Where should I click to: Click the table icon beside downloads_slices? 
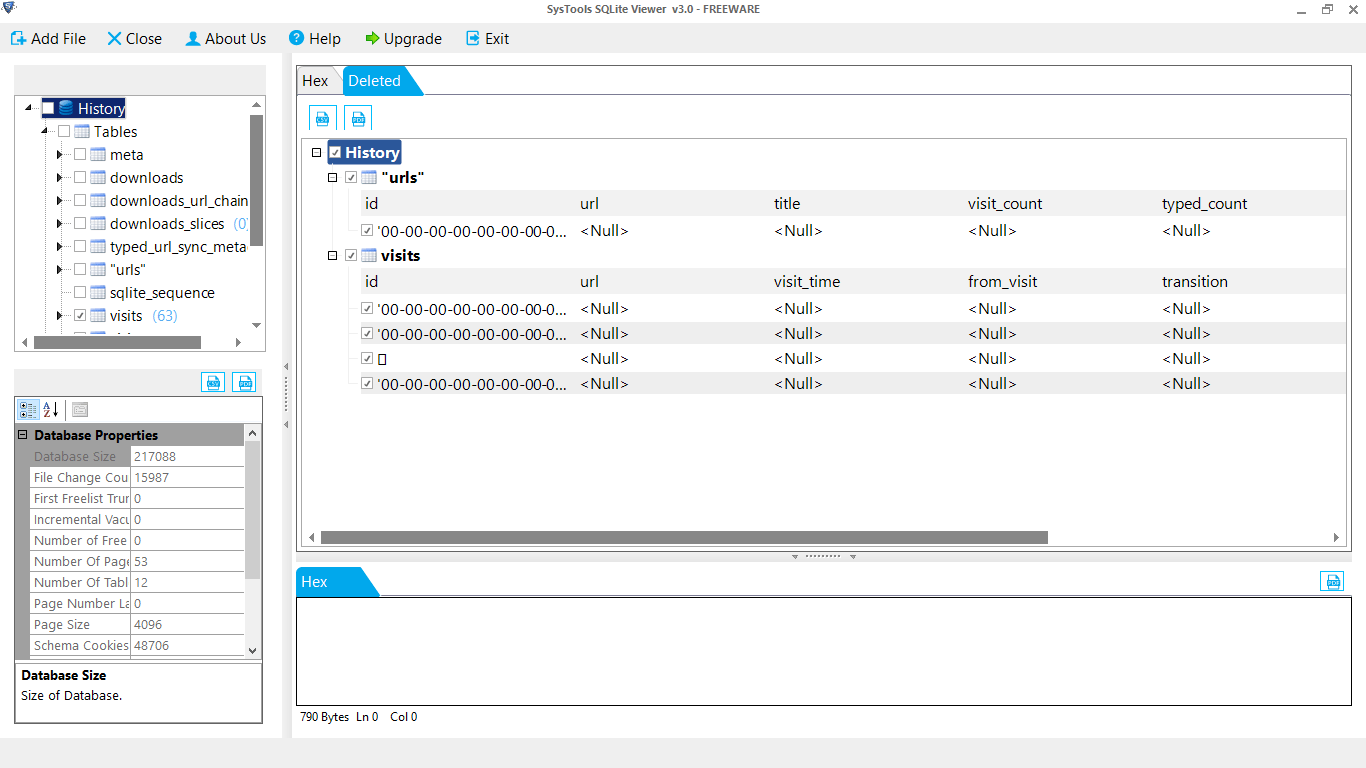[98, 223]
